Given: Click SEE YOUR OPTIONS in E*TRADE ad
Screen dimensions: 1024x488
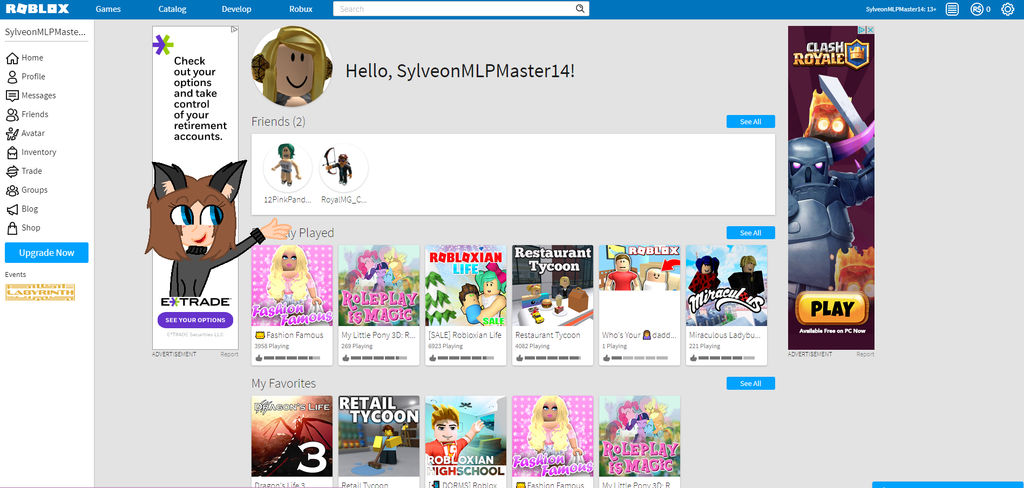Looking at the screenshot, I should [195, 320].
